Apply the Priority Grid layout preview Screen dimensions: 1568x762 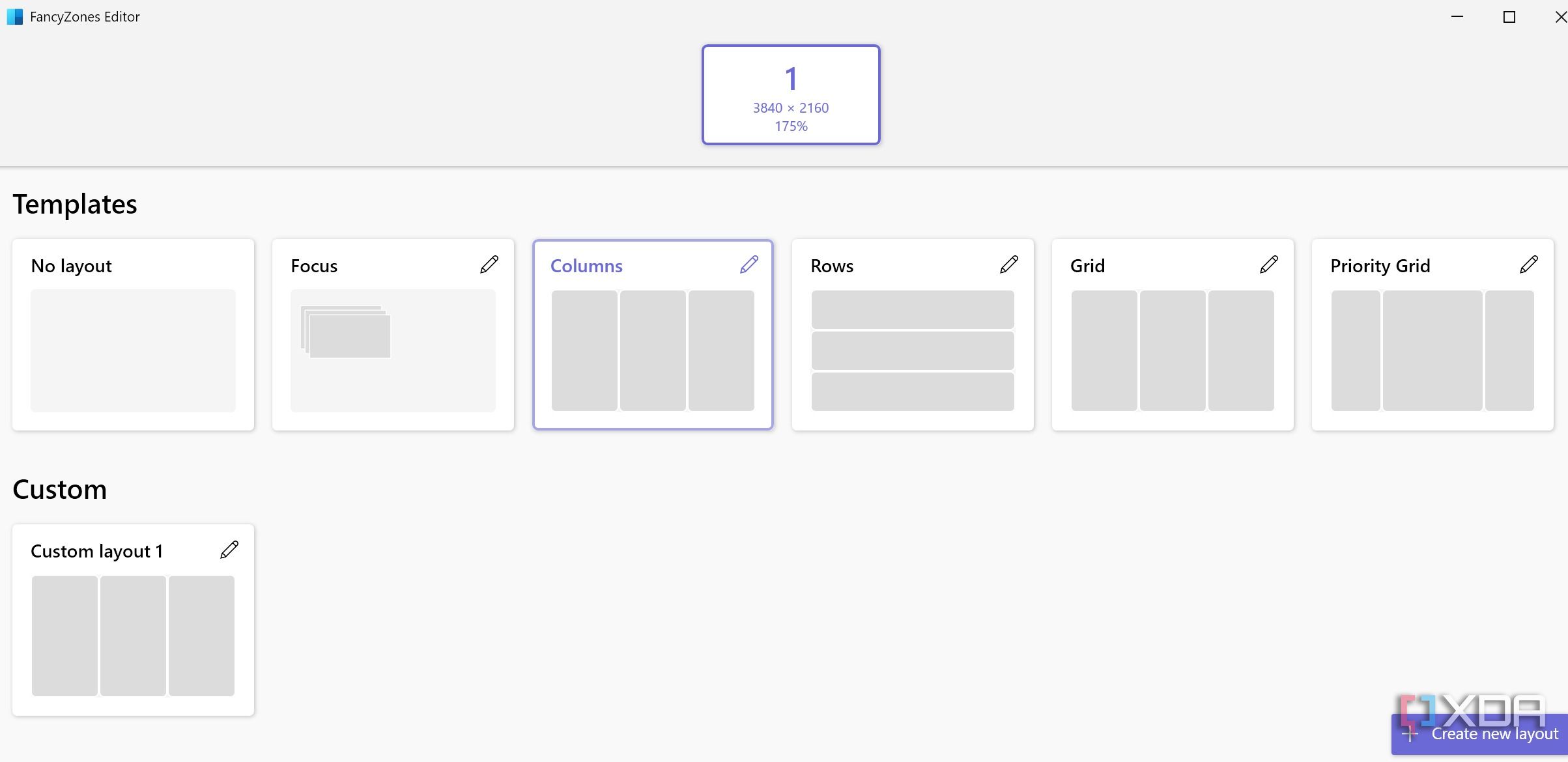click(1433, 350)
